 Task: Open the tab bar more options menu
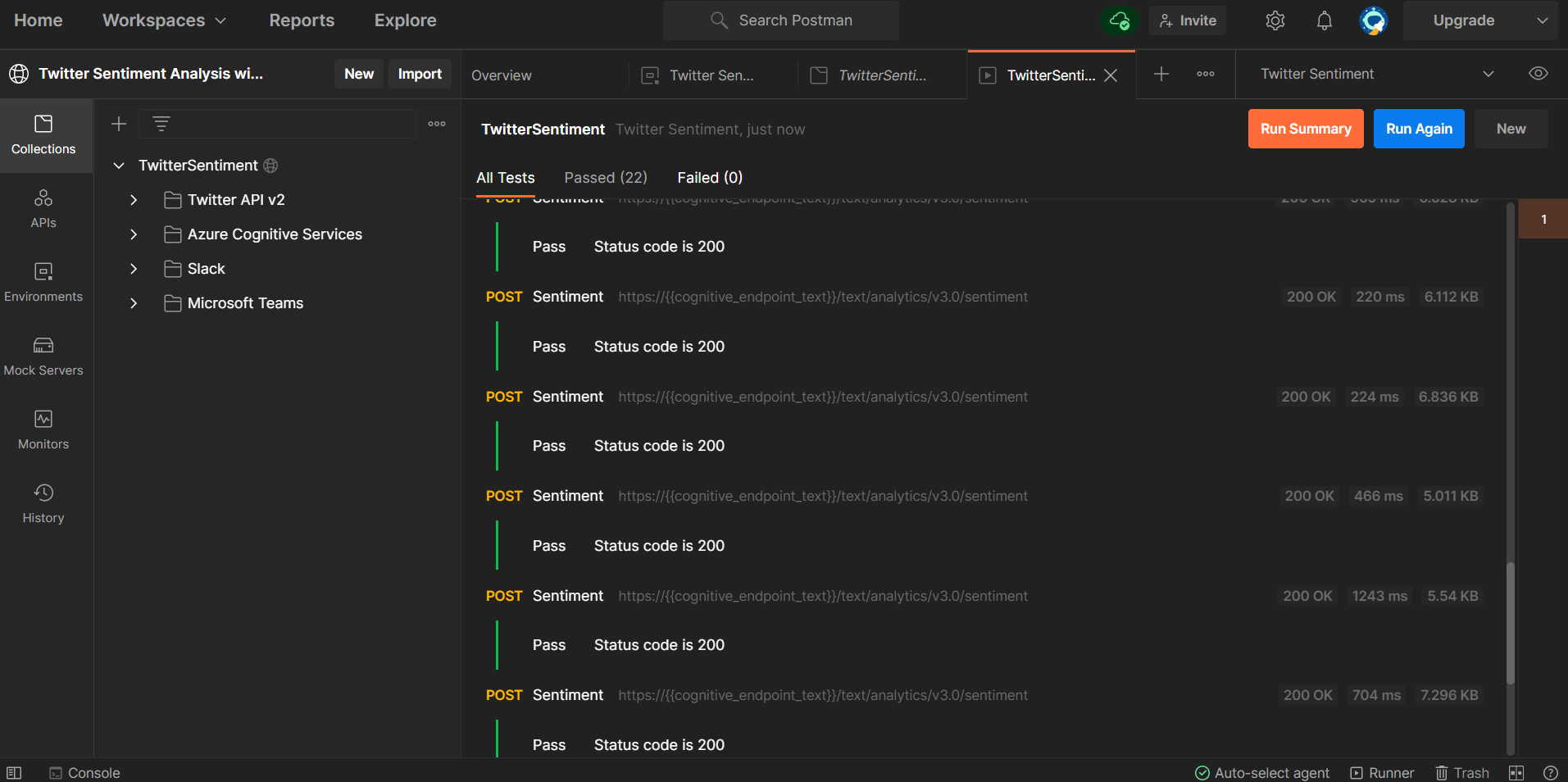pos(1206,74)
